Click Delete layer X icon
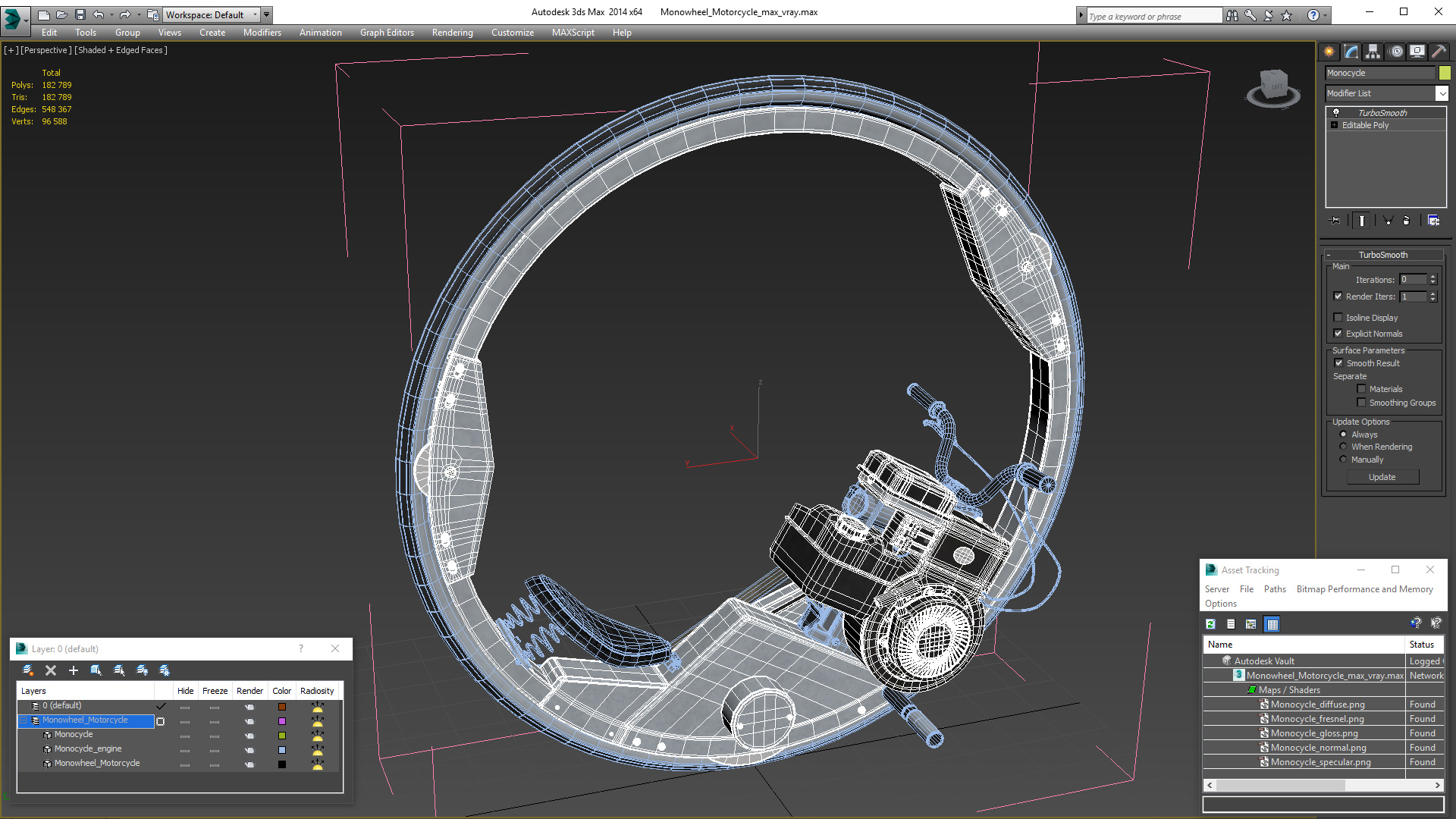This screenshot has height=819, width=1456. [x=51, y=670]
